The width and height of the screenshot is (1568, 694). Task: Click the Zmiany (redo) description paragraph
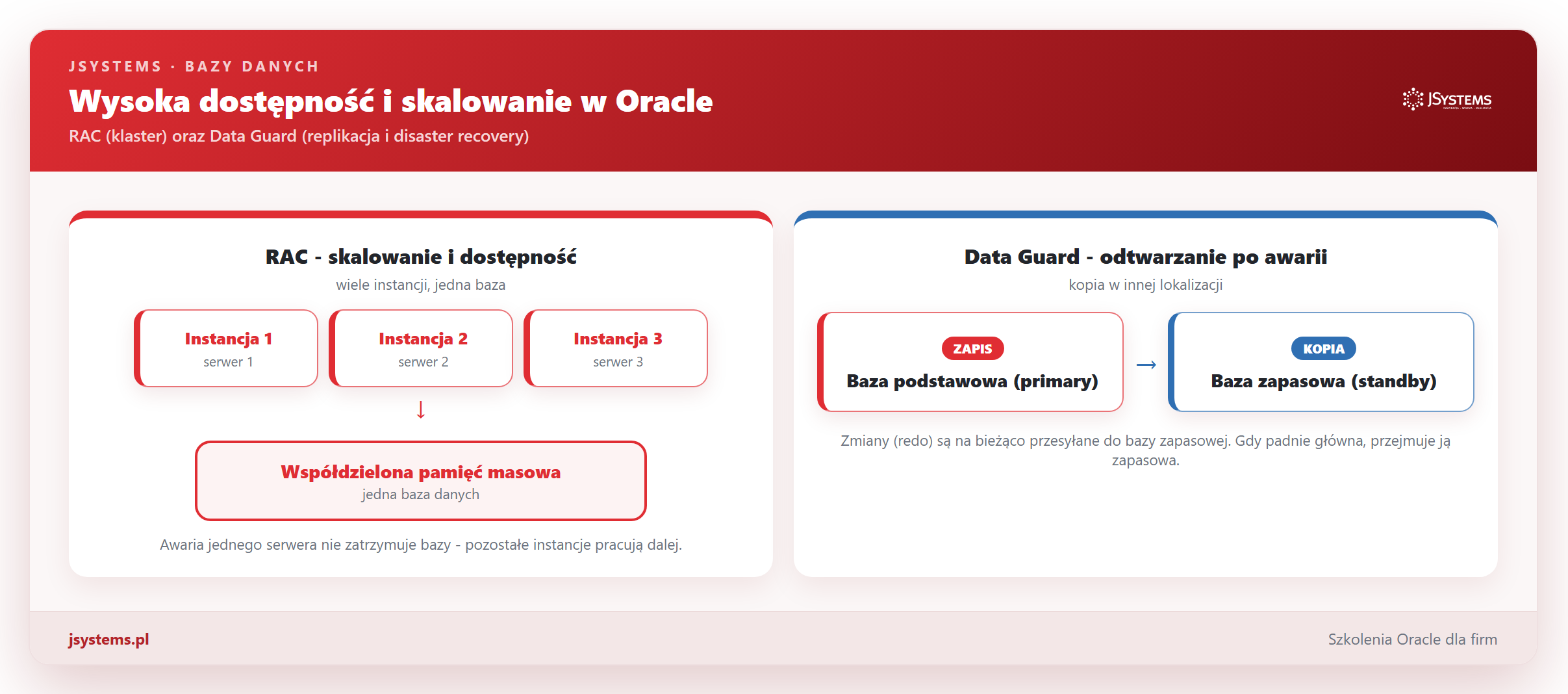click(x=1145, y=450)
